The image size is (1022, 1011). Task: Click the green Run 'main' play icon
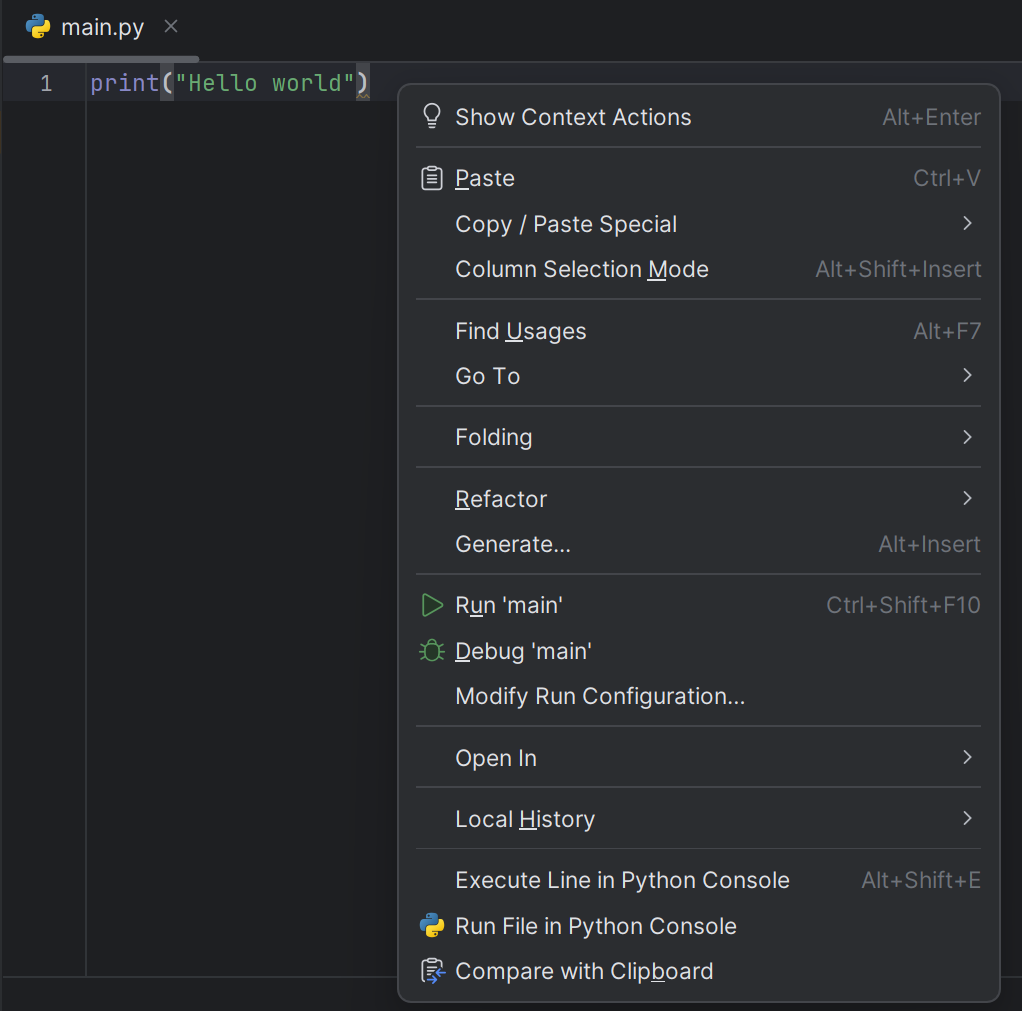click(x=432, y=605)
